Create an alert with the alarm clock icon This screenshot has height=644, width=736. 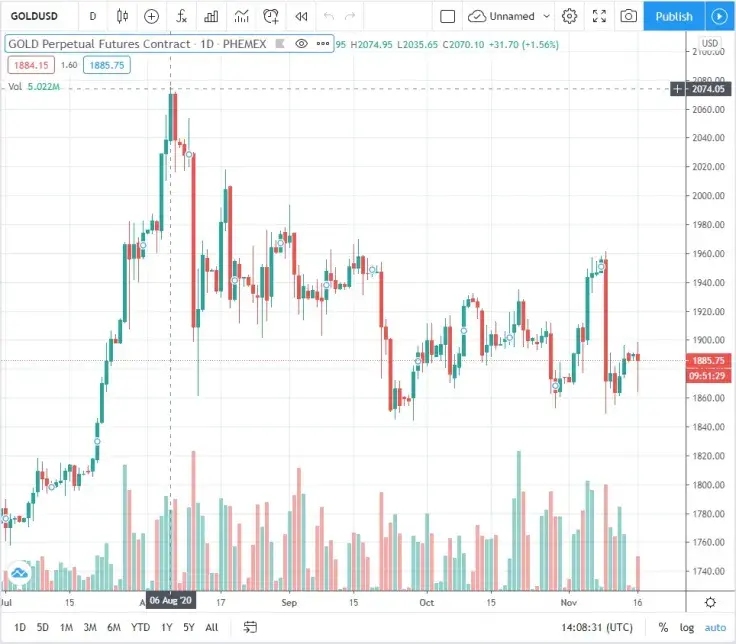(271, 16)
